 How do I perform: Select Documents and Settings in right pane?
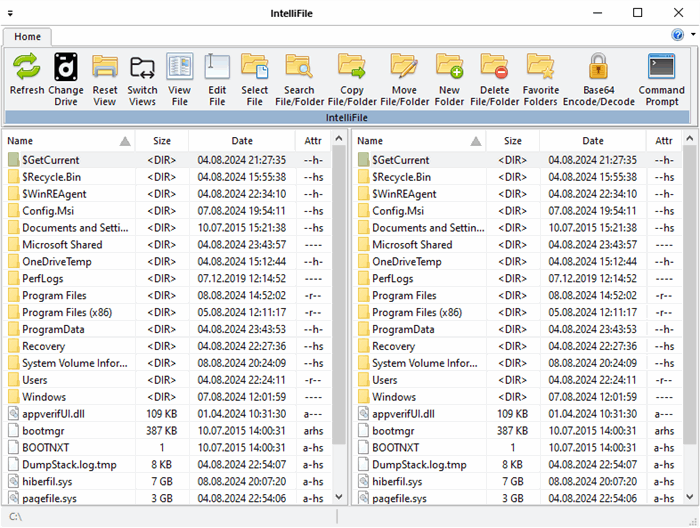coord(428,228)
